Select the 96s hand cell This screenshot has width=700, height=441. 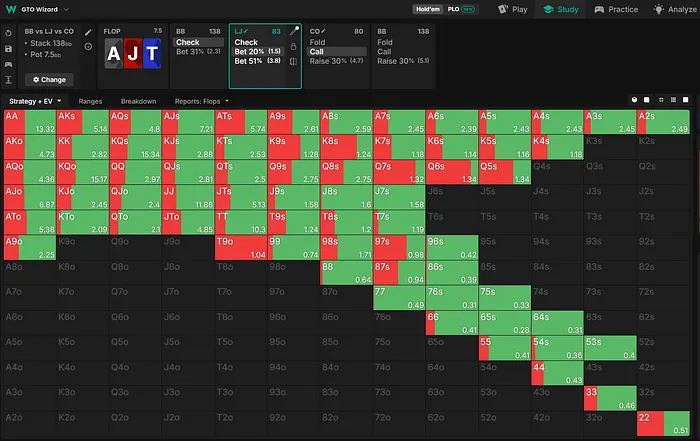click(x=452, y=248)
